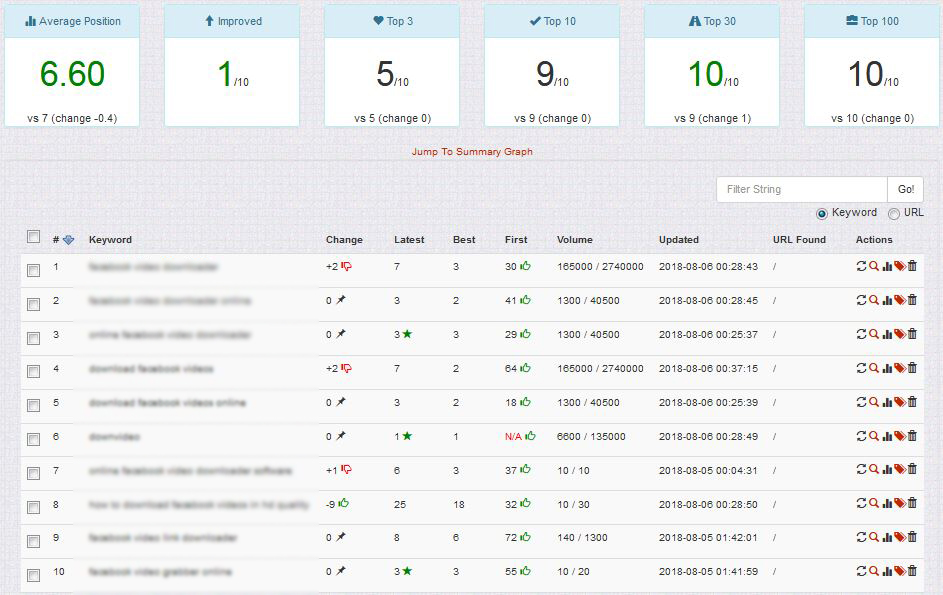Focus the Filter String input field
Image resolution: width=943 pixels, height=595 pixels.
[801, 189]
